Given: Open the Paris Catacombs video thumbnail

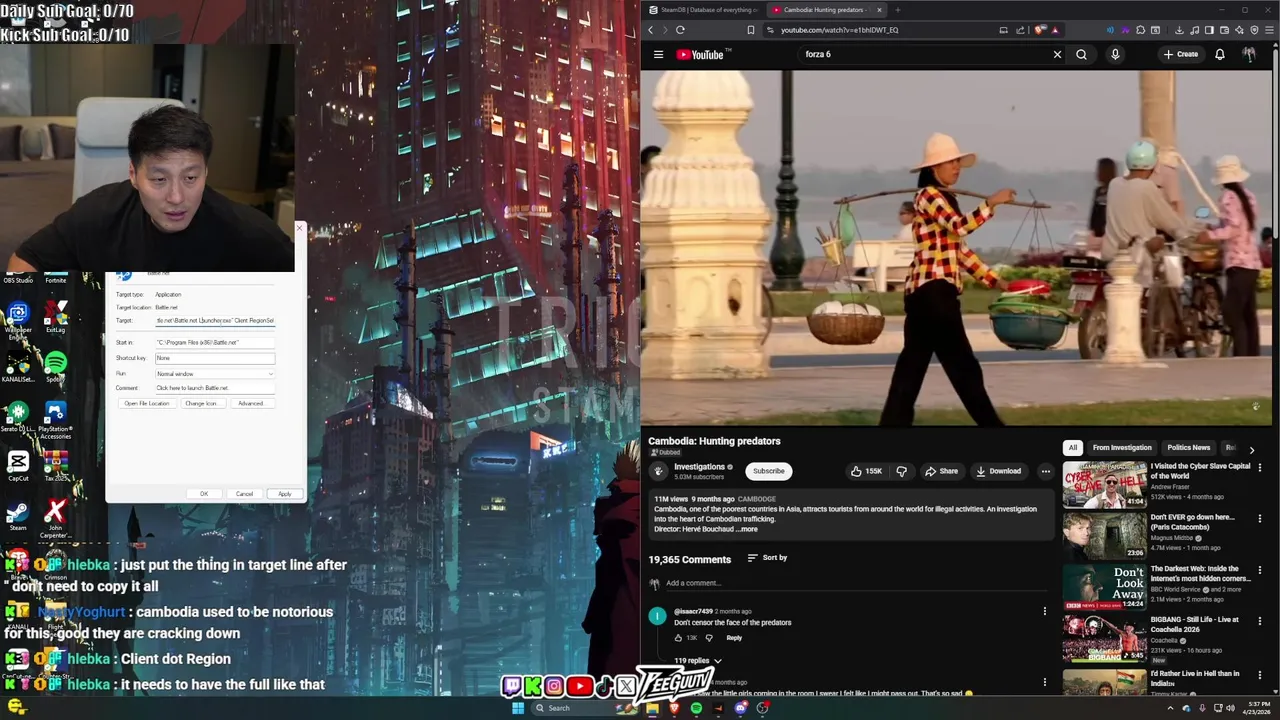Looking at the screenshot, I should (x=1104, y=535).
